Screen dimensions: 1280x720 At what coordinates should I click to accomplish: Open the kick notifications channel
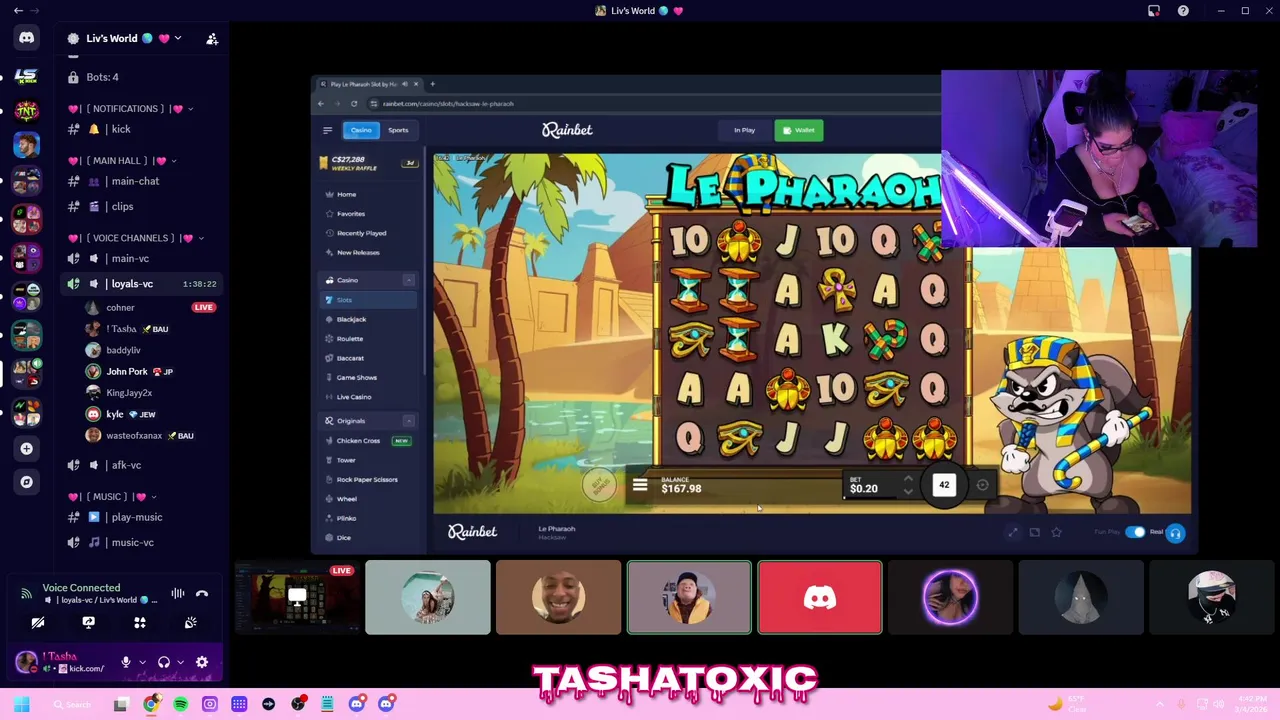pos(142,129)
